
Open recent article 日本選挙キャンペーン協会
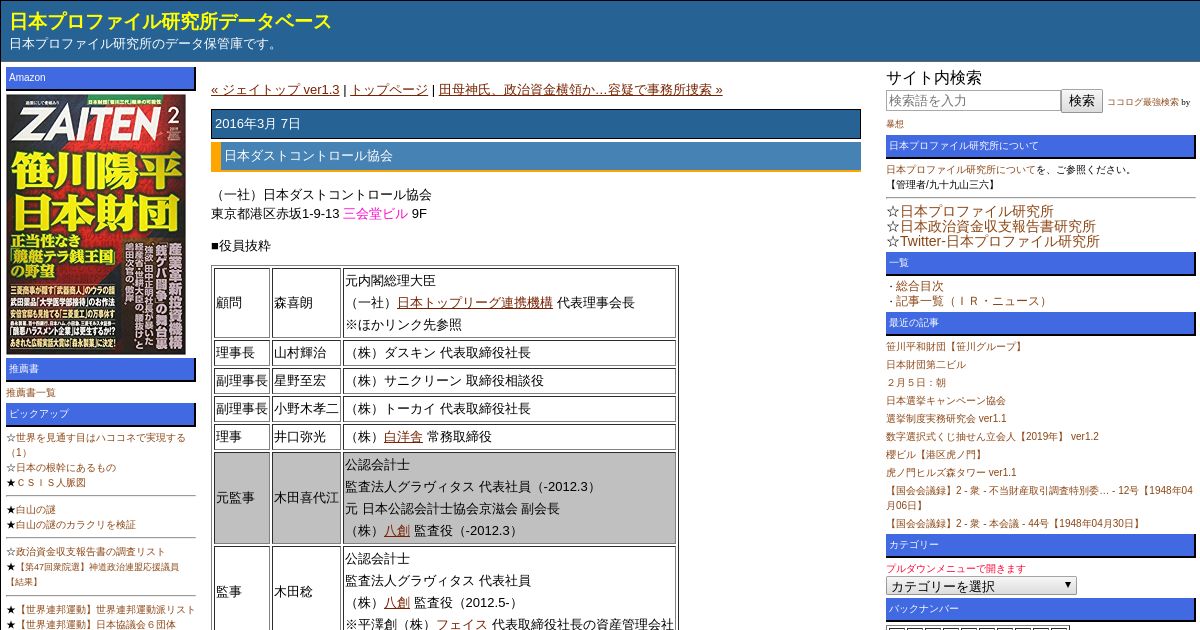pos(945,401)
